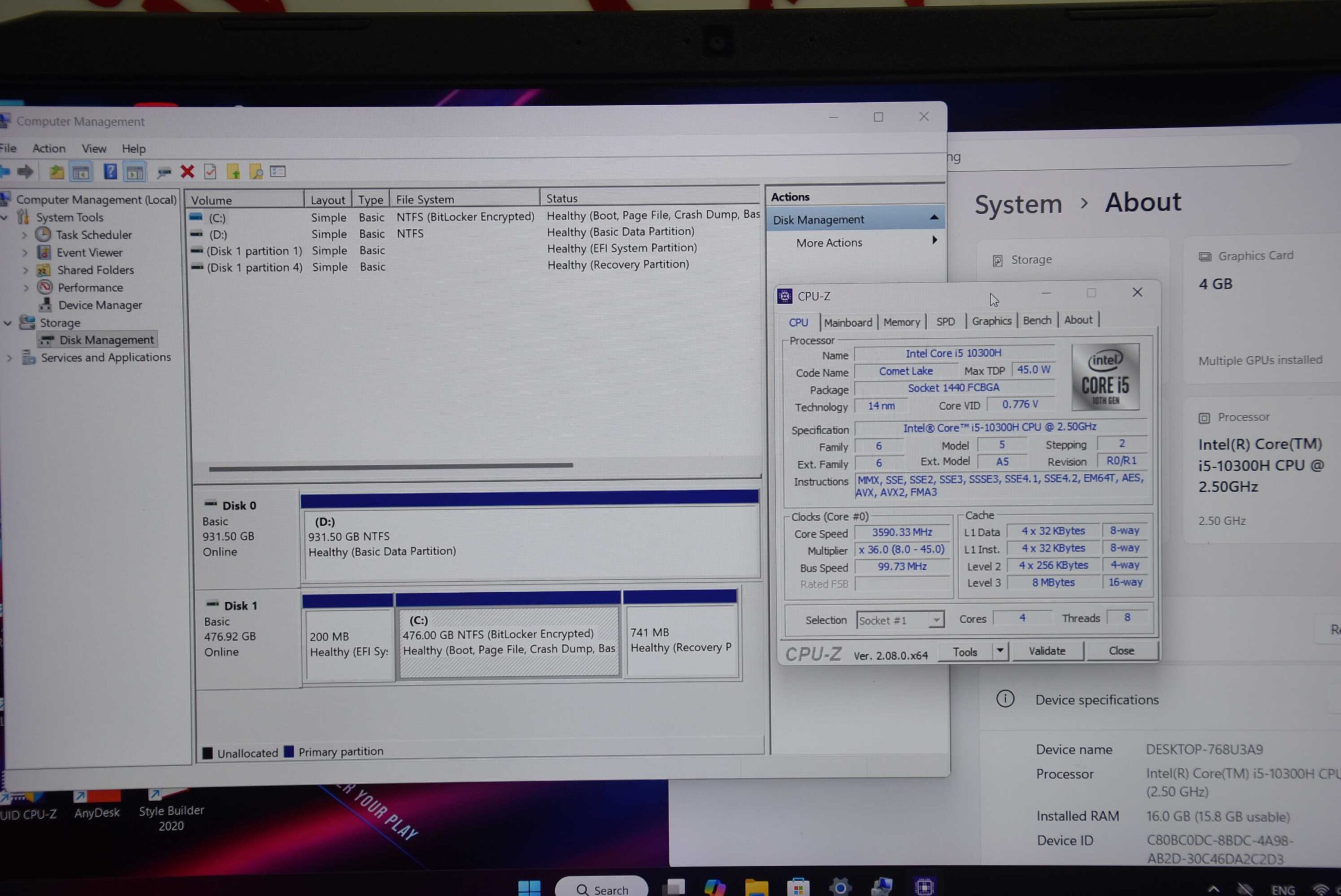Click the Up one level folder icon

point(56,171)
